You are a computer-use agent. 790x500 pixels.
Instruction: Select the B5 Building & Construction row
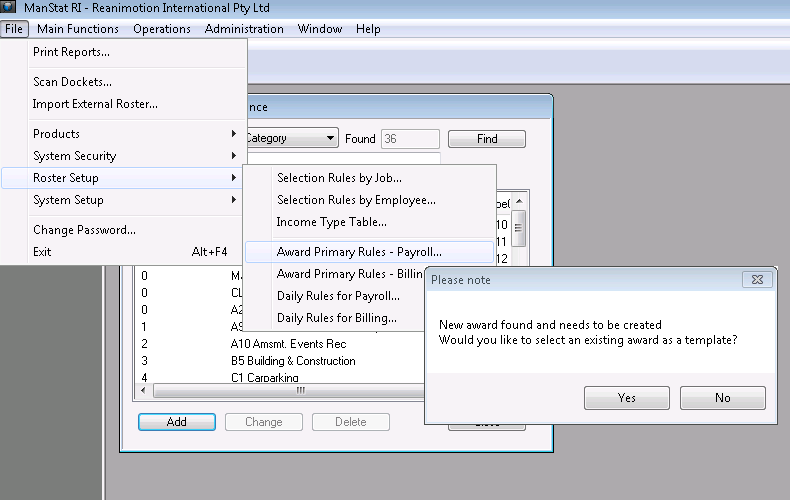coord(292,361)
